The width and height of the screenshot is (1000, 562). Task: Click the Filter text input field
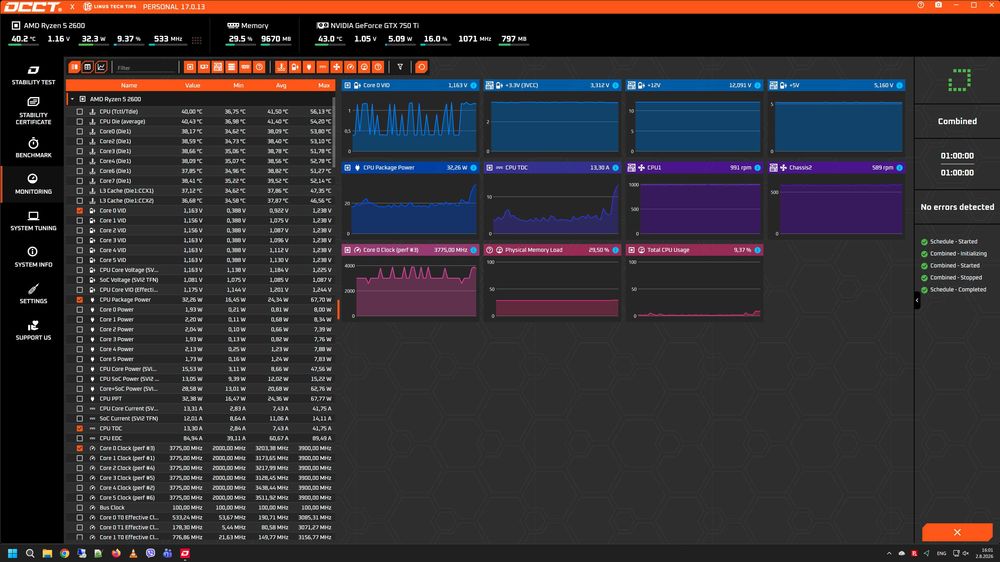tap(146, 67)
